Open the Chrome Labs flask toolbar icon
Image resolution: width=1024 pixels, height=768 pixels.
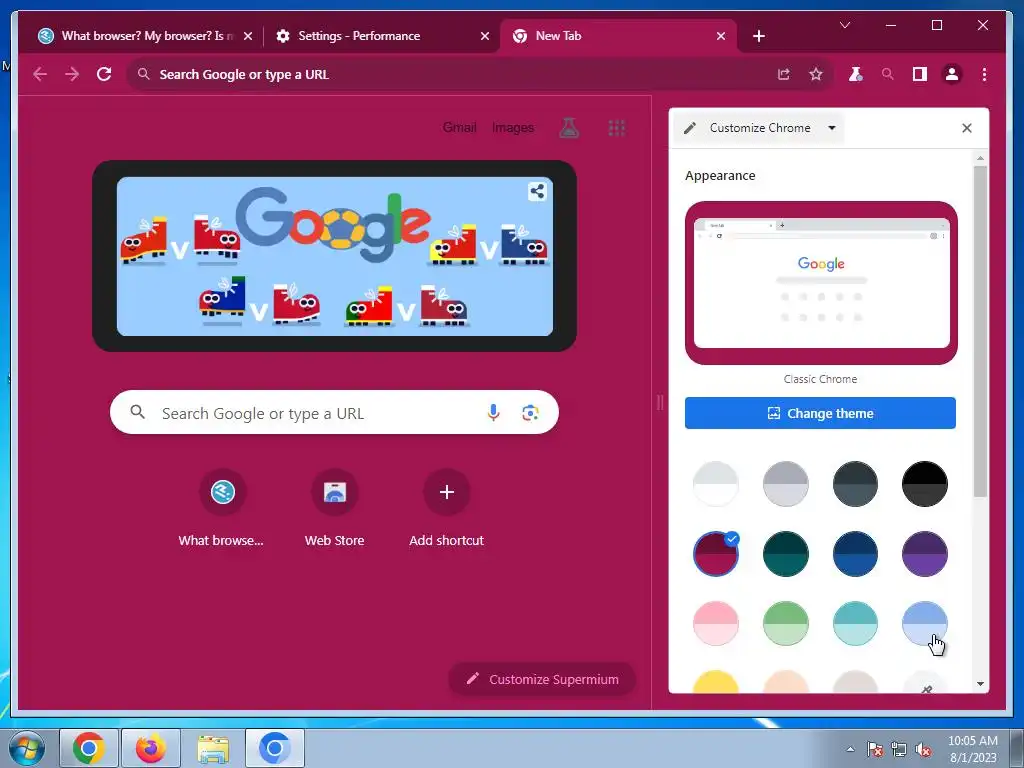855,74
